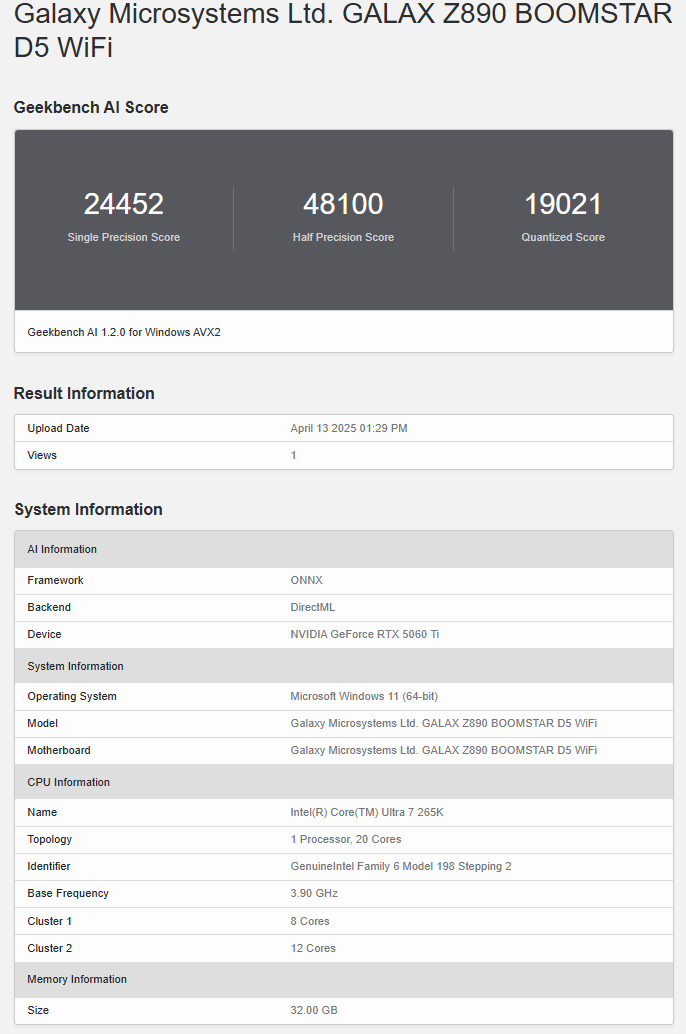Click the Motherboard label
This screenshot has height=1034, width=686.
[x=59, y=750]
